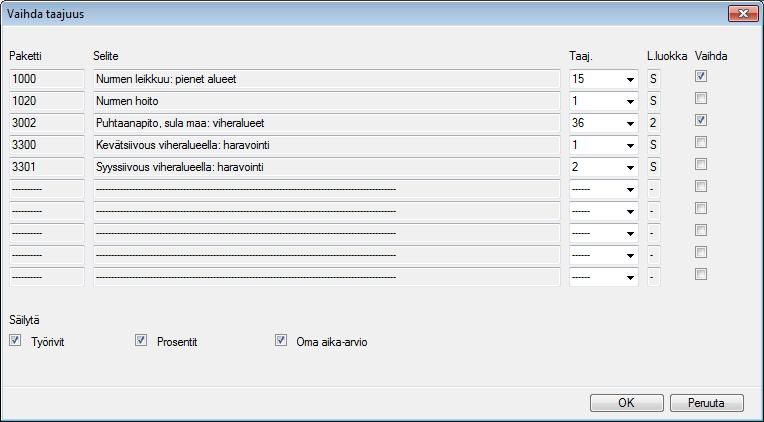Image resolution: width=764 pixels, height=422 pixels.
Task: Enable Vaihda checkbox for package 1020
Action: pos(701,98)
